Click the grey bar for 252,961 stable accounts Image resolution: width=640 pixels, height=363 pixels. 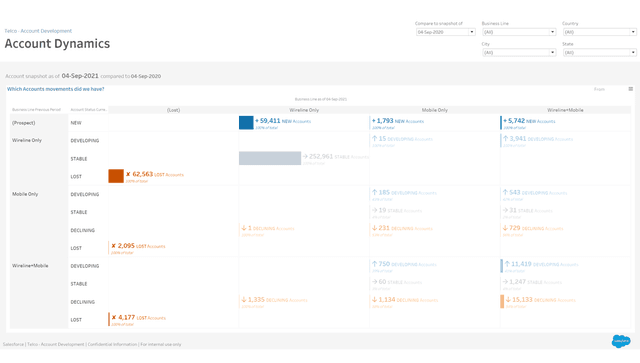pyautogui.click(x=270, y=158)
